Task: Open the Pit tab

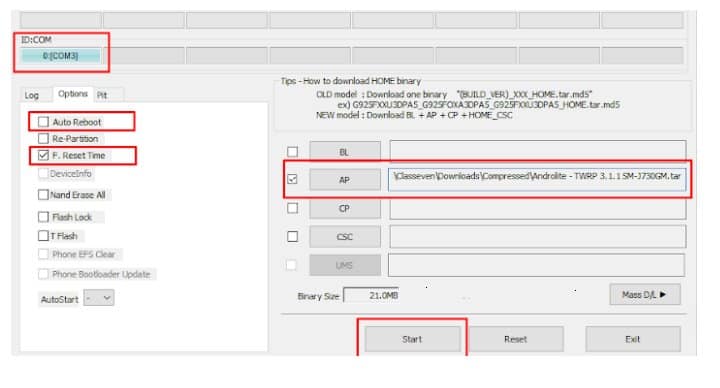Action: [102, 95]
